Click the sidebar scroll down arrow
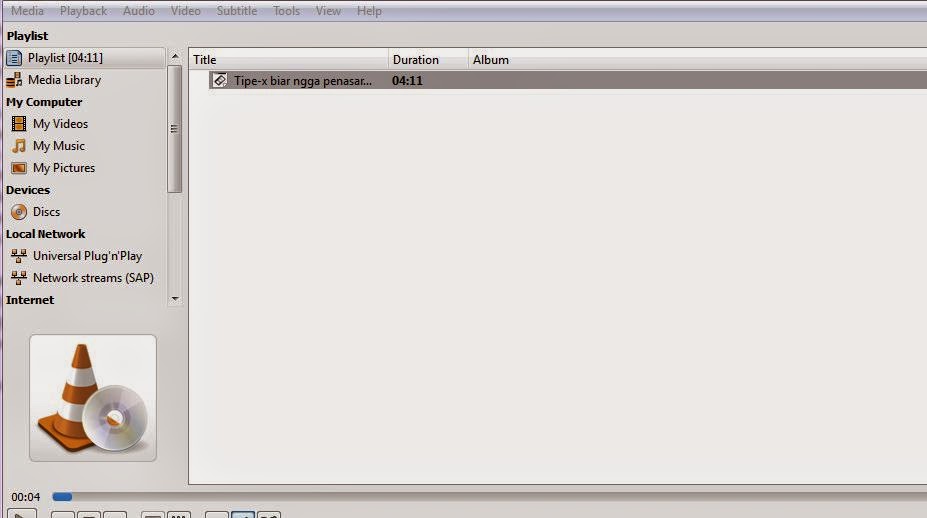Viewport: 927px width, 518px height. [175, 299]
